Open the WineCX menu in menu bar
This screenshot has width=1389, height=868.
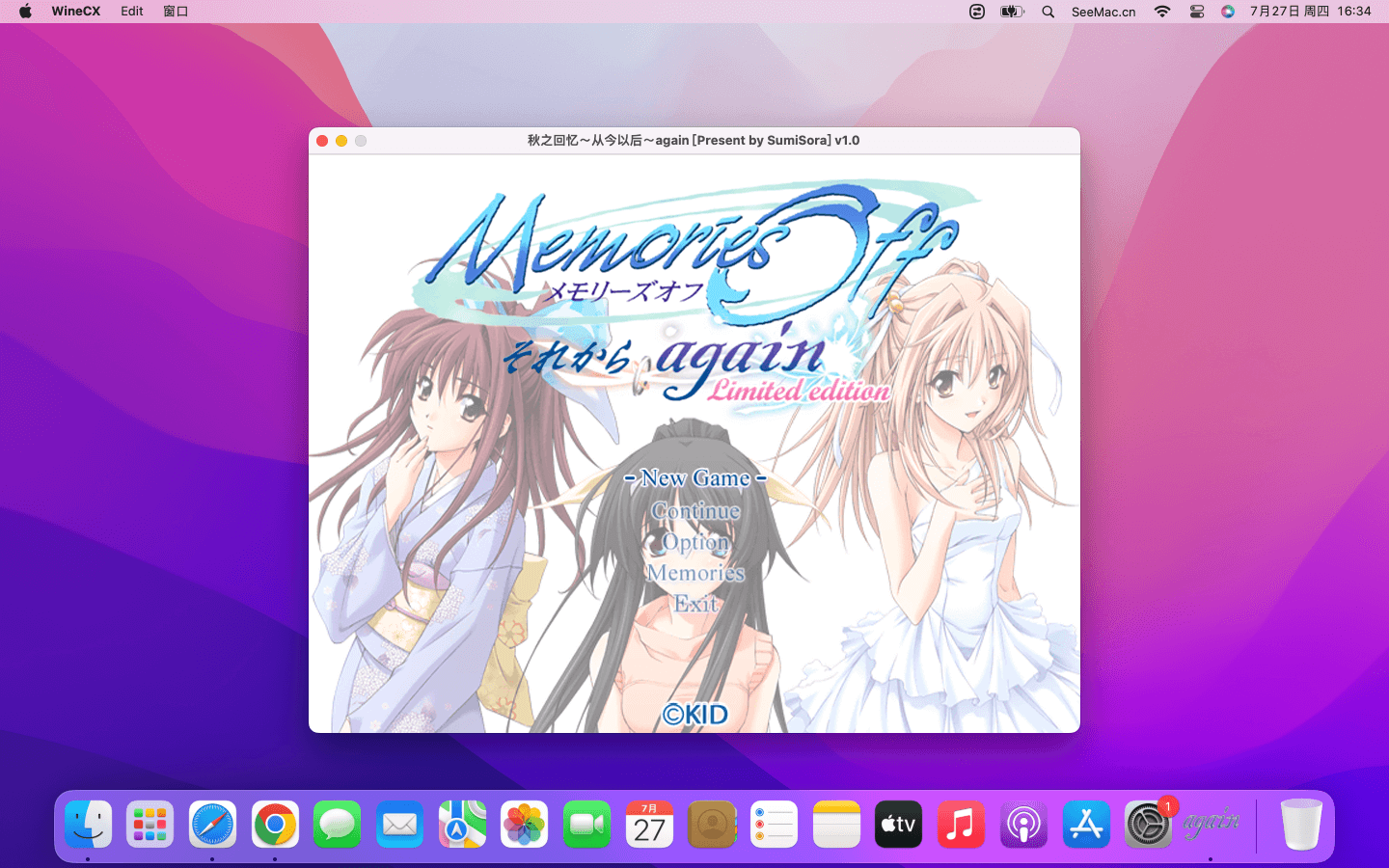click(75, 12)
